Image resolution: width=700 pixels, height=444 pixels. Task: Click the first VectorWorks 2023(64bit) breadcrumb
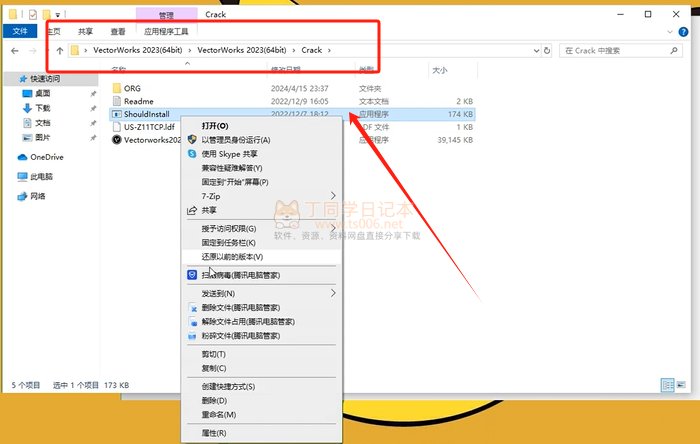coord(138,50)
